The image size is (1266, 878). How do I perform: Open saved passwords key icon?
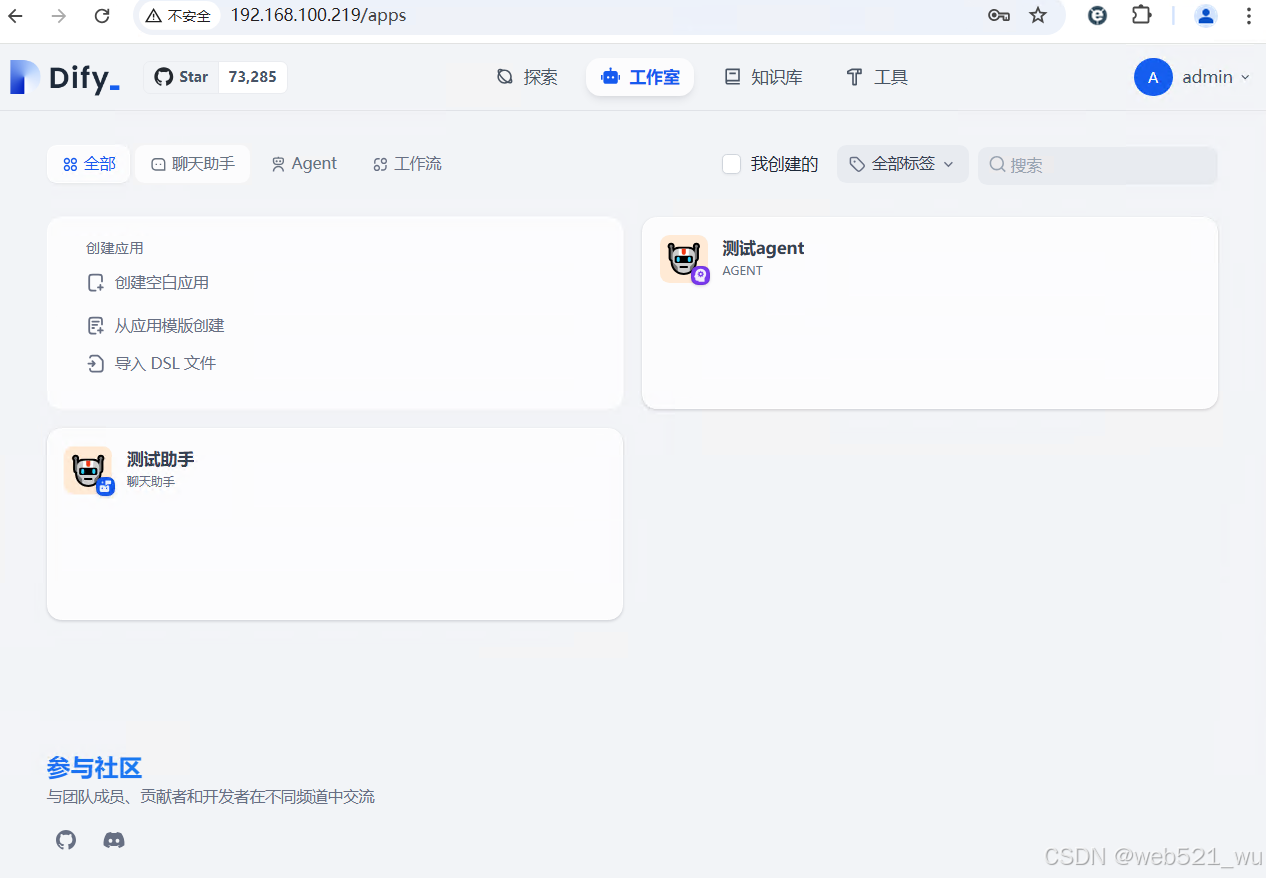point(998,16)
